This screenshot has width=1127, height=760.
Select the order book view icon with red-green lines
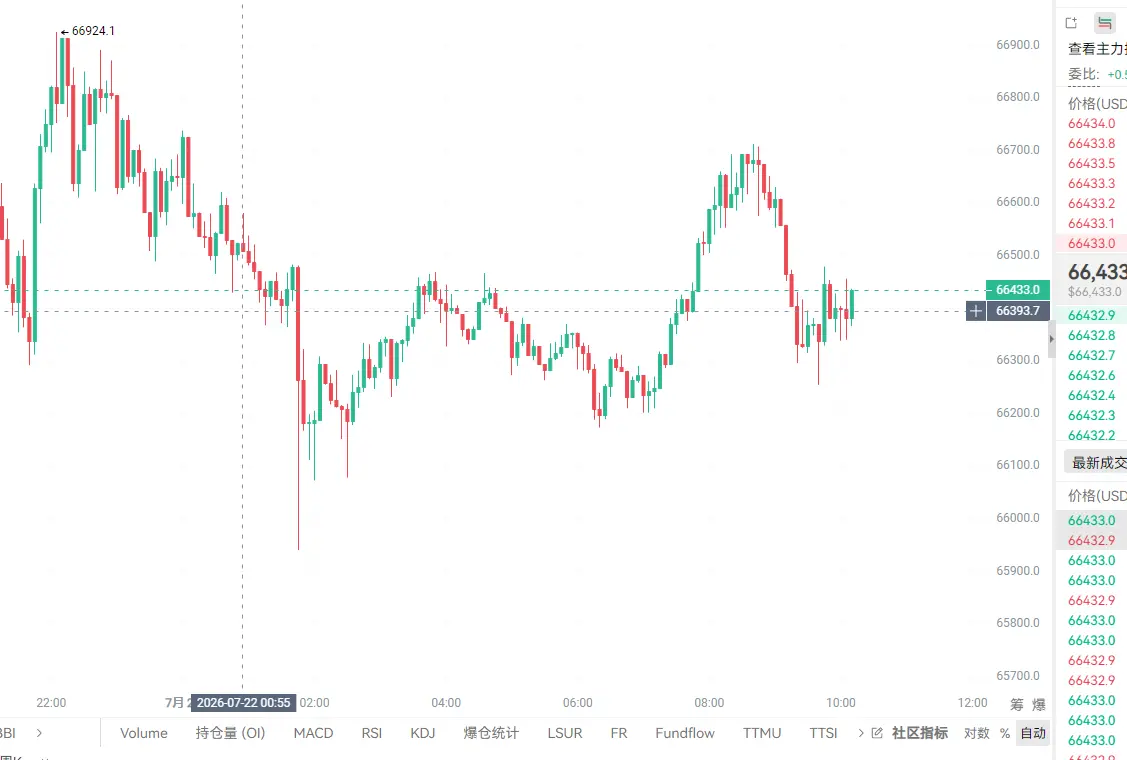tap(1105, 23)
